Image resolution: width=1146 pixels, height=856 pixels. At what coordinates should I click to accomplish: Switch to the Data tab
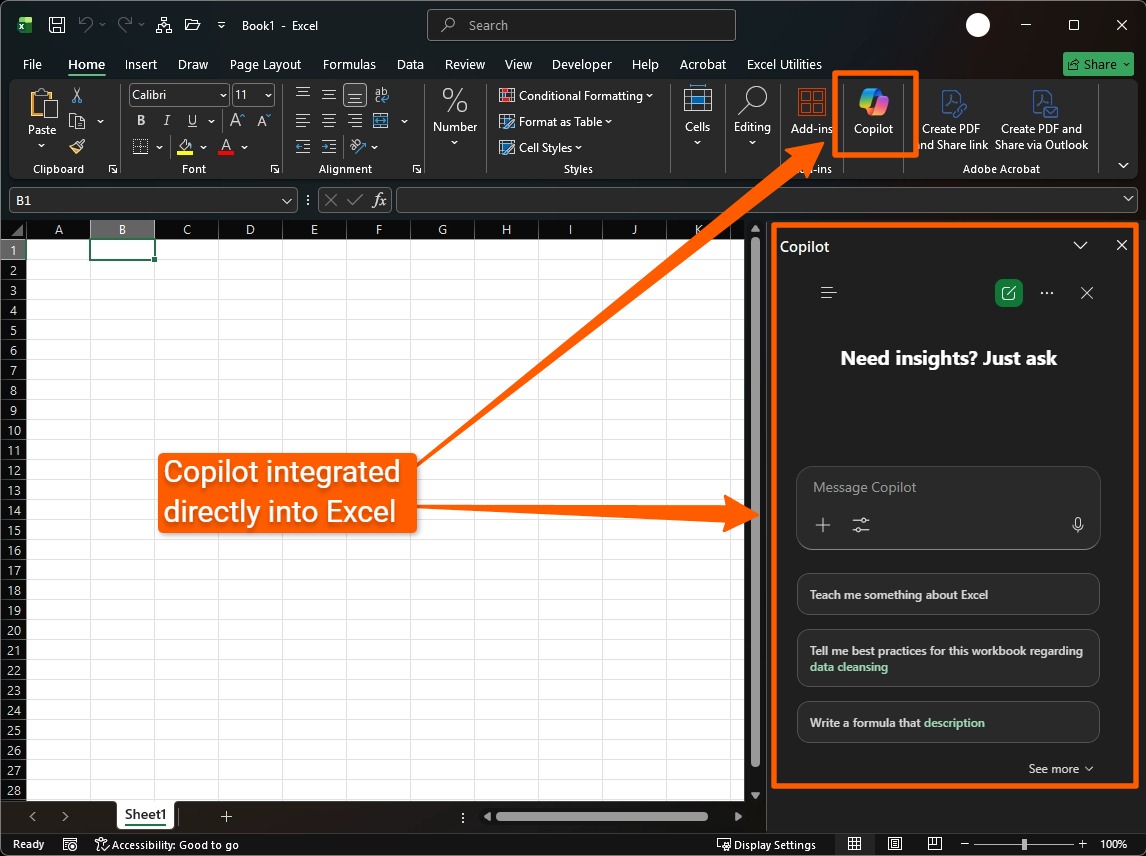pyautogui.click(x=410, y=64)
